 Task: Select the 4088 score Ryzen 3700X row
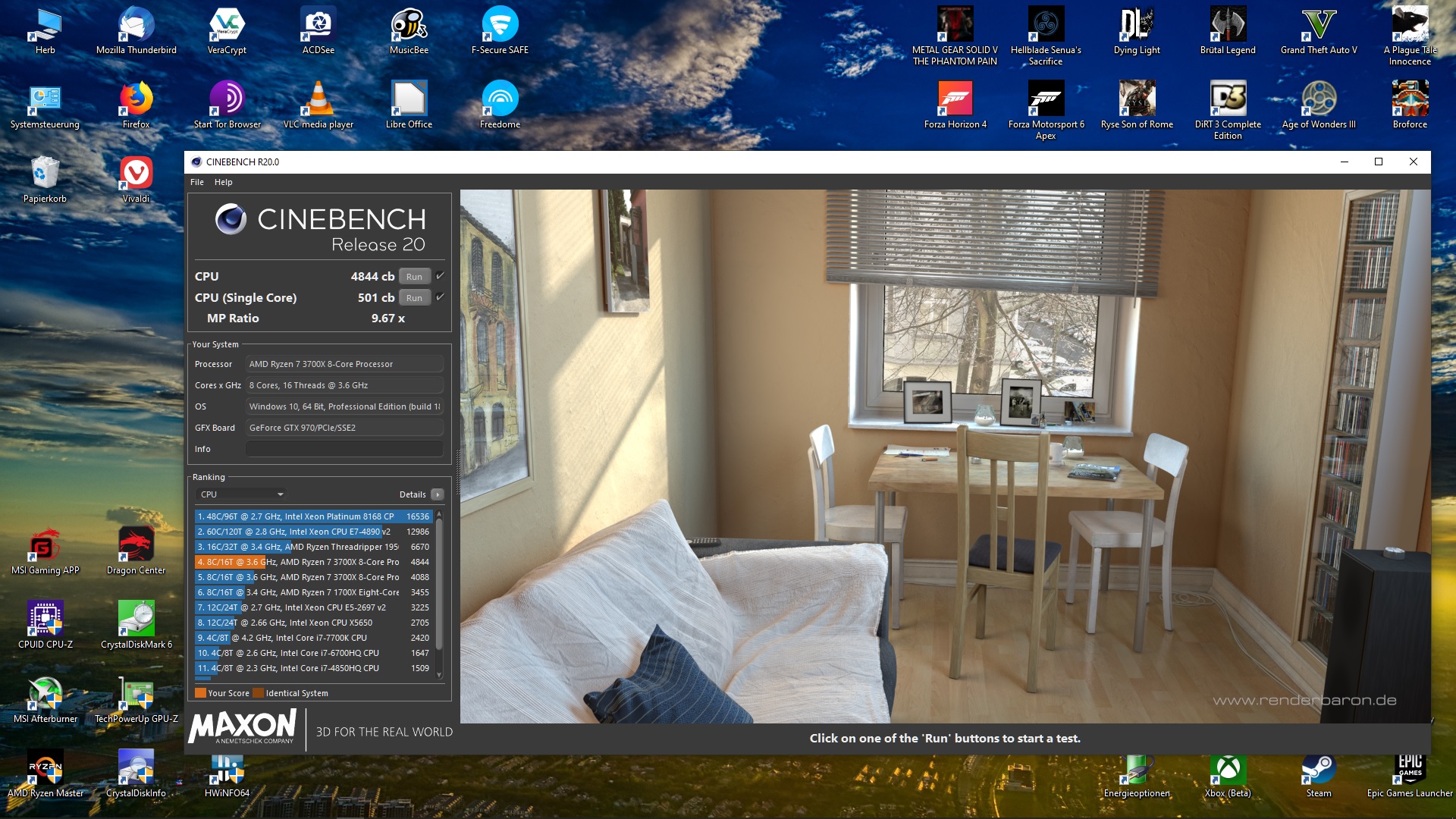pyautogui.click(x=314, y=577)
